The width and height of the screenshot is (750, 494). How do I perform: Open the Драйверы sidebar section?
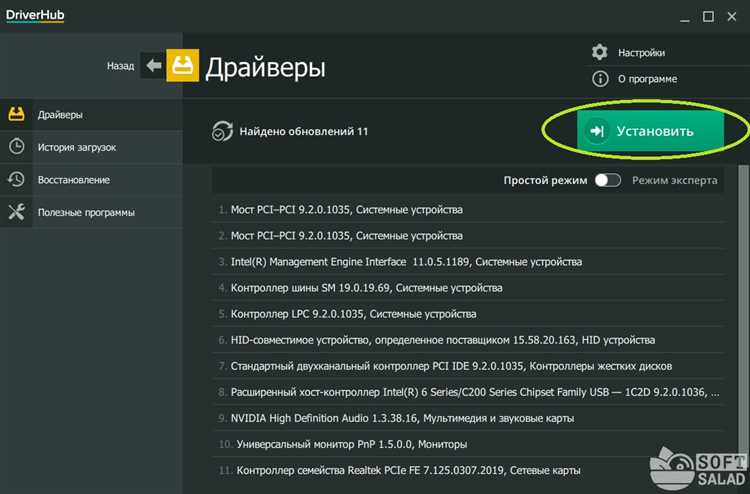[91, 115]
